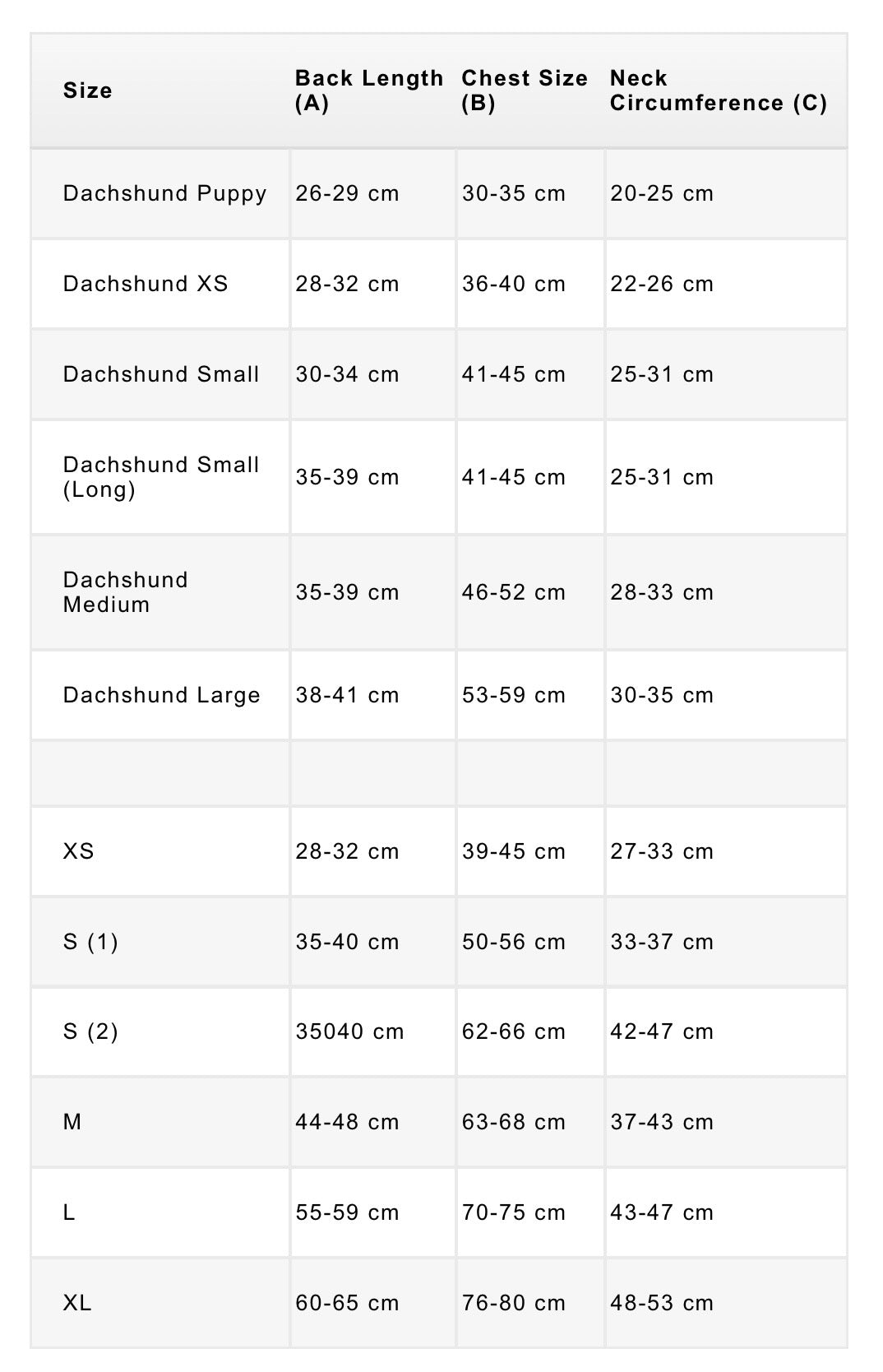883x1372 pixels.
Task: Select the S (2) size label
Action: tap(90, 1031)
